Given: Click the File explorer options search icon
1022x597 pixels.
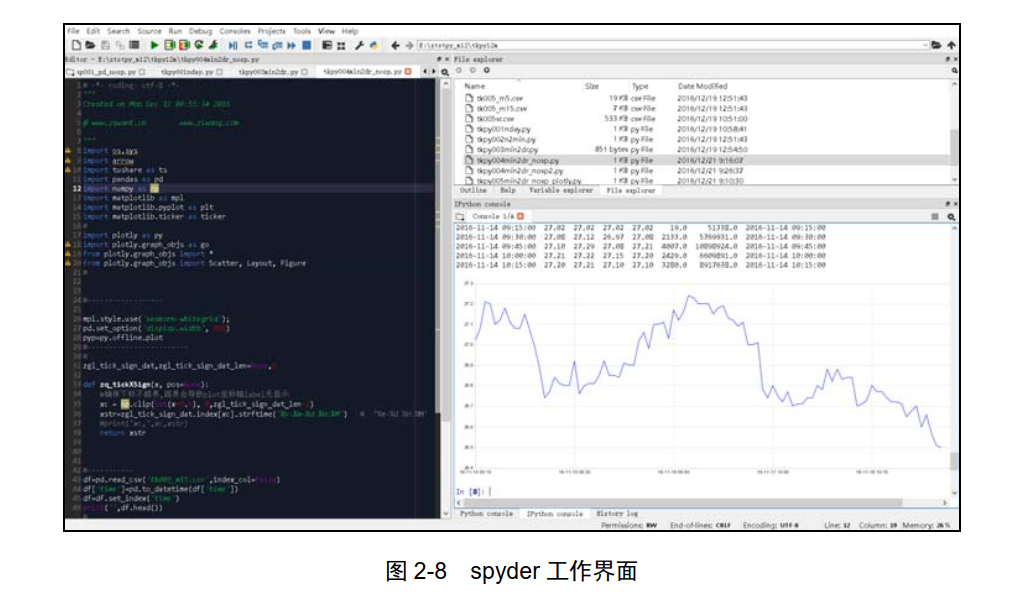Looking at the screenshot, I should pyautogui.click(x=954, y=70).
